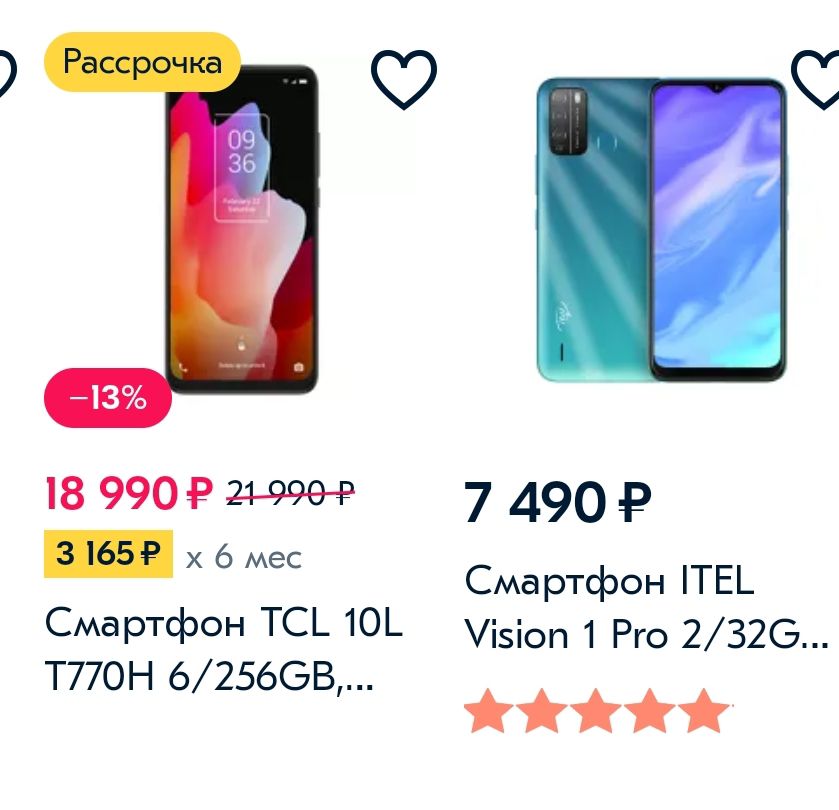839x810 pixels.
Task: Click the third rating star on ITEL
Action: click(596, 710)
